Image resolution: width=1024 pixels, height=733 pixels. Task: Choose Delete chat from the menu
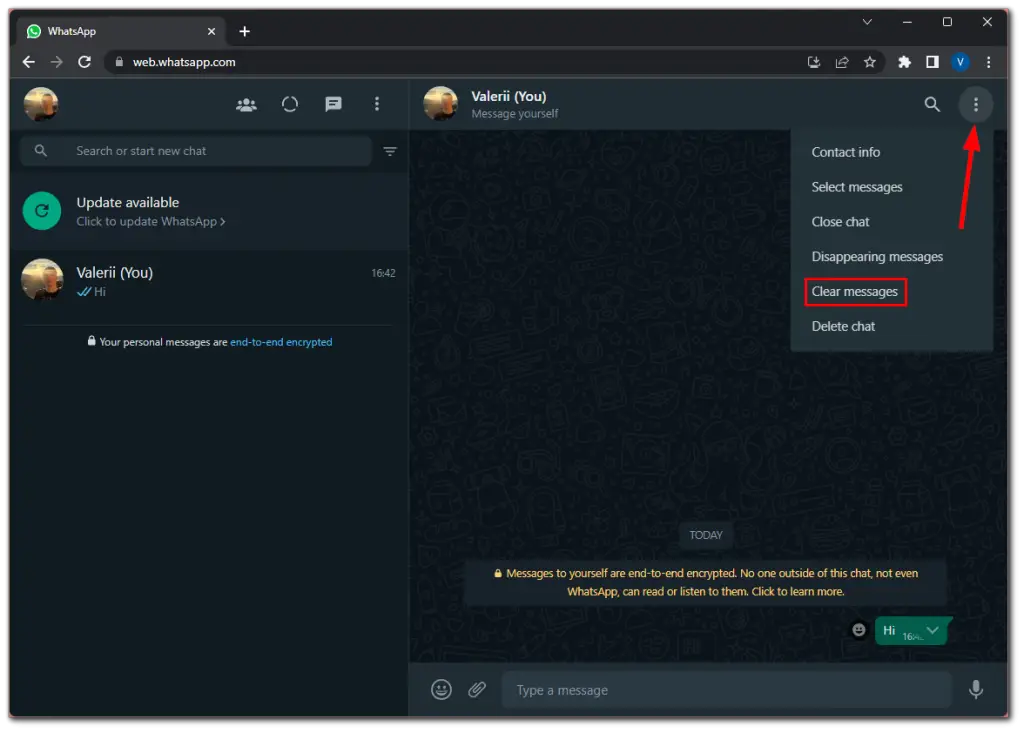pyautogui.click(x=843, y=326)
